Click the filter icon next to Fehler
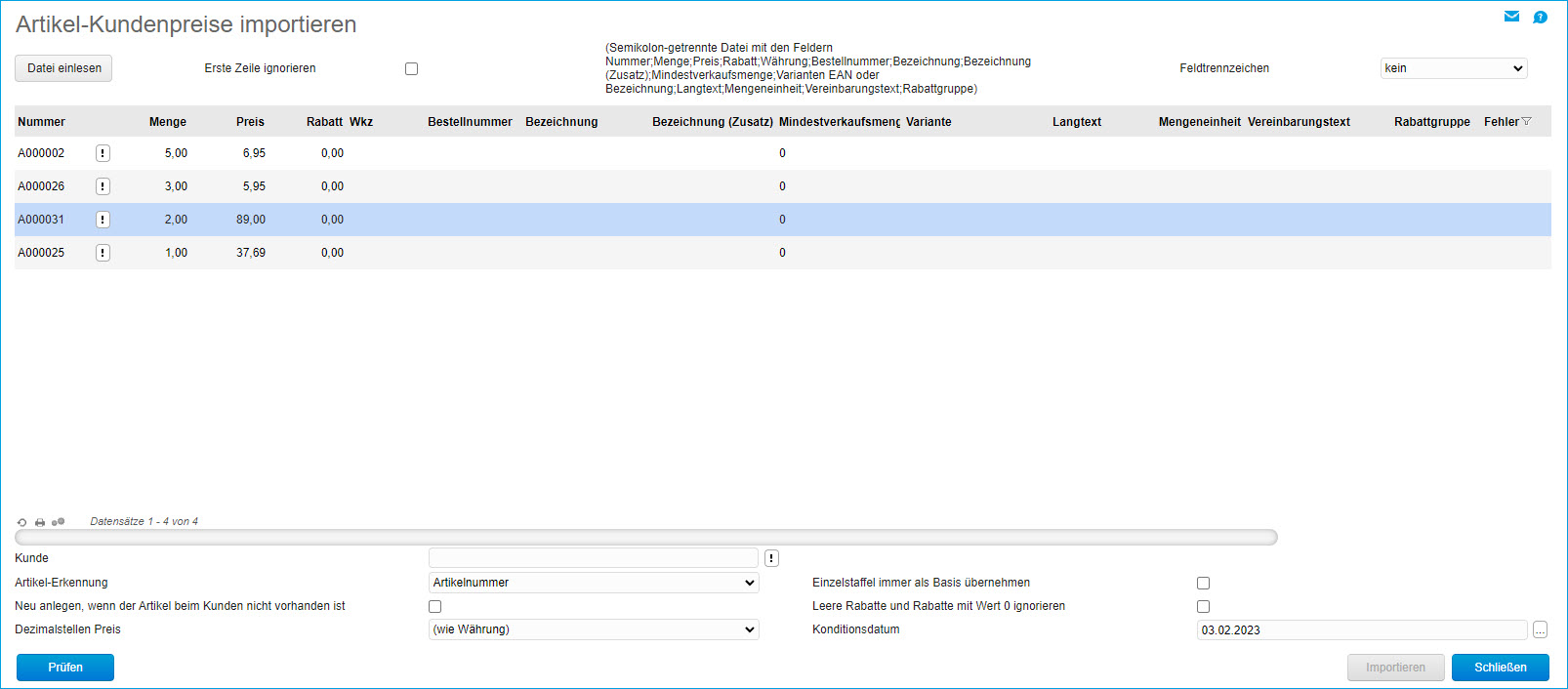1568x689 pixels. (1527, 122)
